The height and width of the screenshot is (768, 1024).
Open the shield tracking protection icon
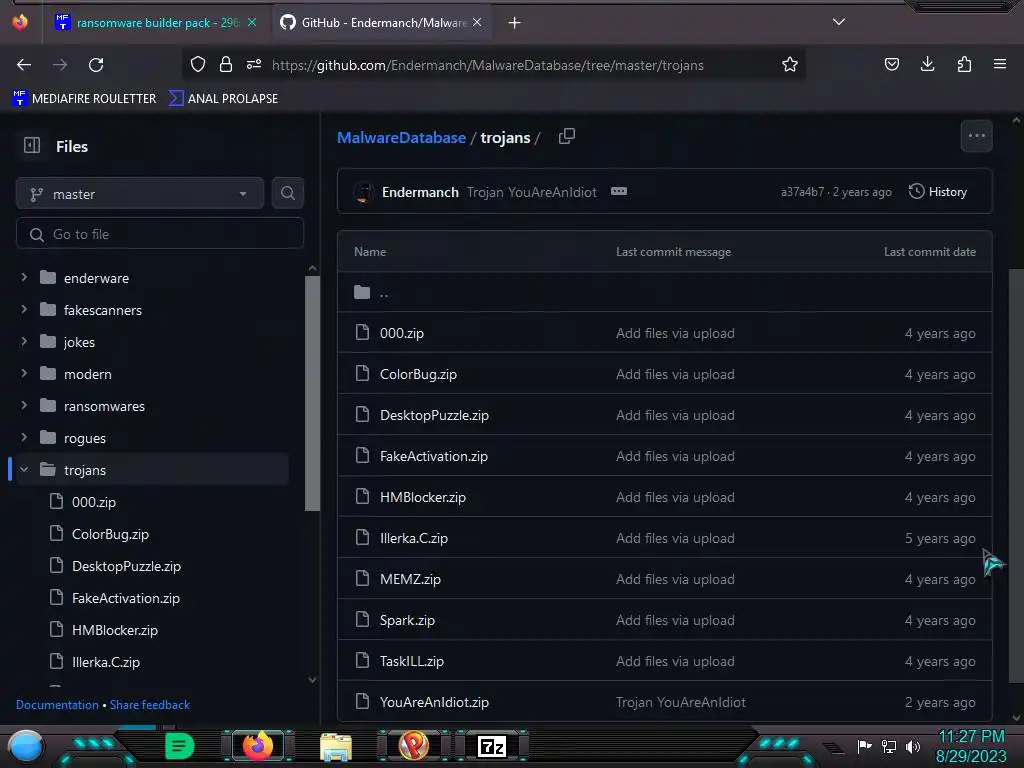pyautogui.click(x=198, y=64)
